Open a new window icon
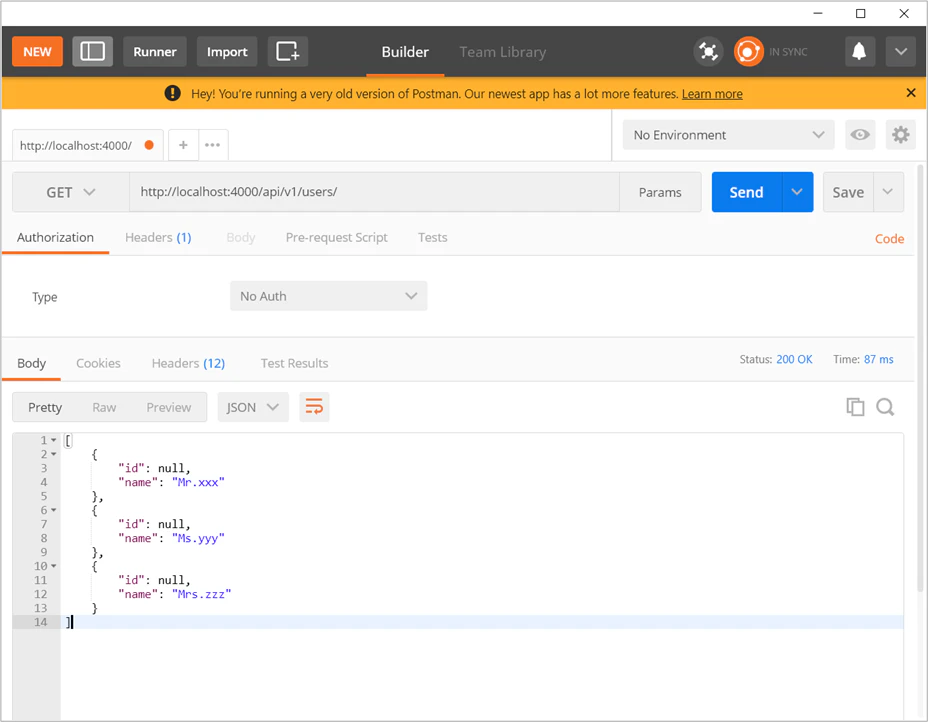The image size is (928, 722). [x=288, y=51]
